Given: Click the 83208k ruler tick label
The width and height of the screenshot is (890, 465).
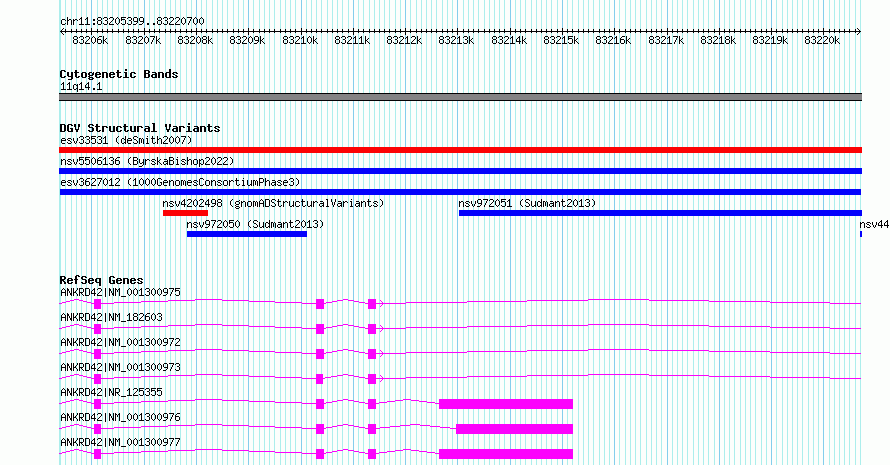Looking at the screenshot, I should click(x=195, y=40).
